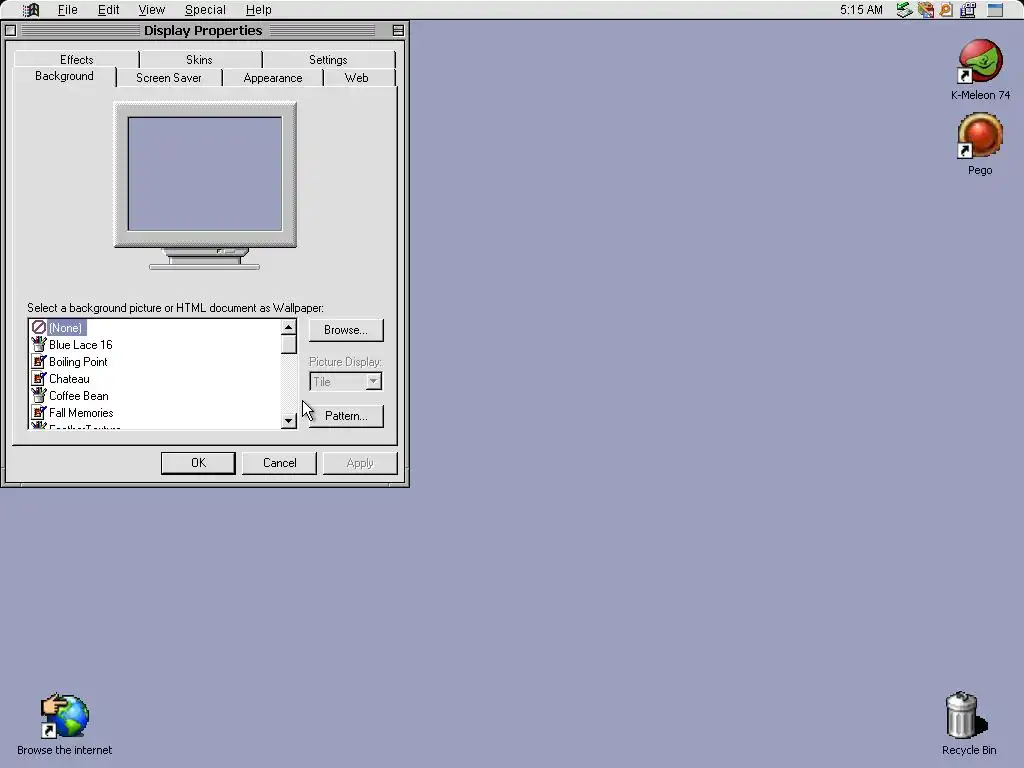Open the Edit menu
This screenshot has height=768, width=1024.
pos(108,10)
